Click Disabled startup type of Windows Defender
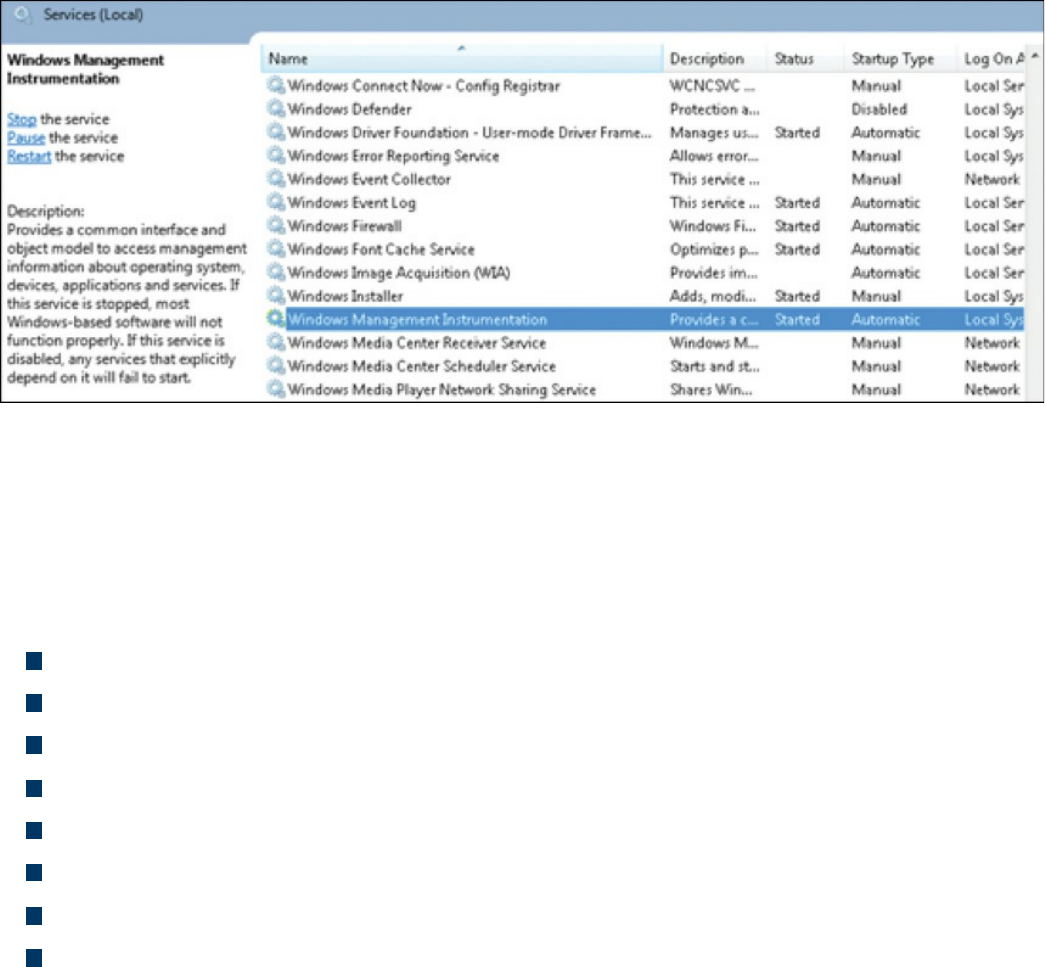Image resolution: width=1045 pixels, height=967 pixels. [880, 109]
